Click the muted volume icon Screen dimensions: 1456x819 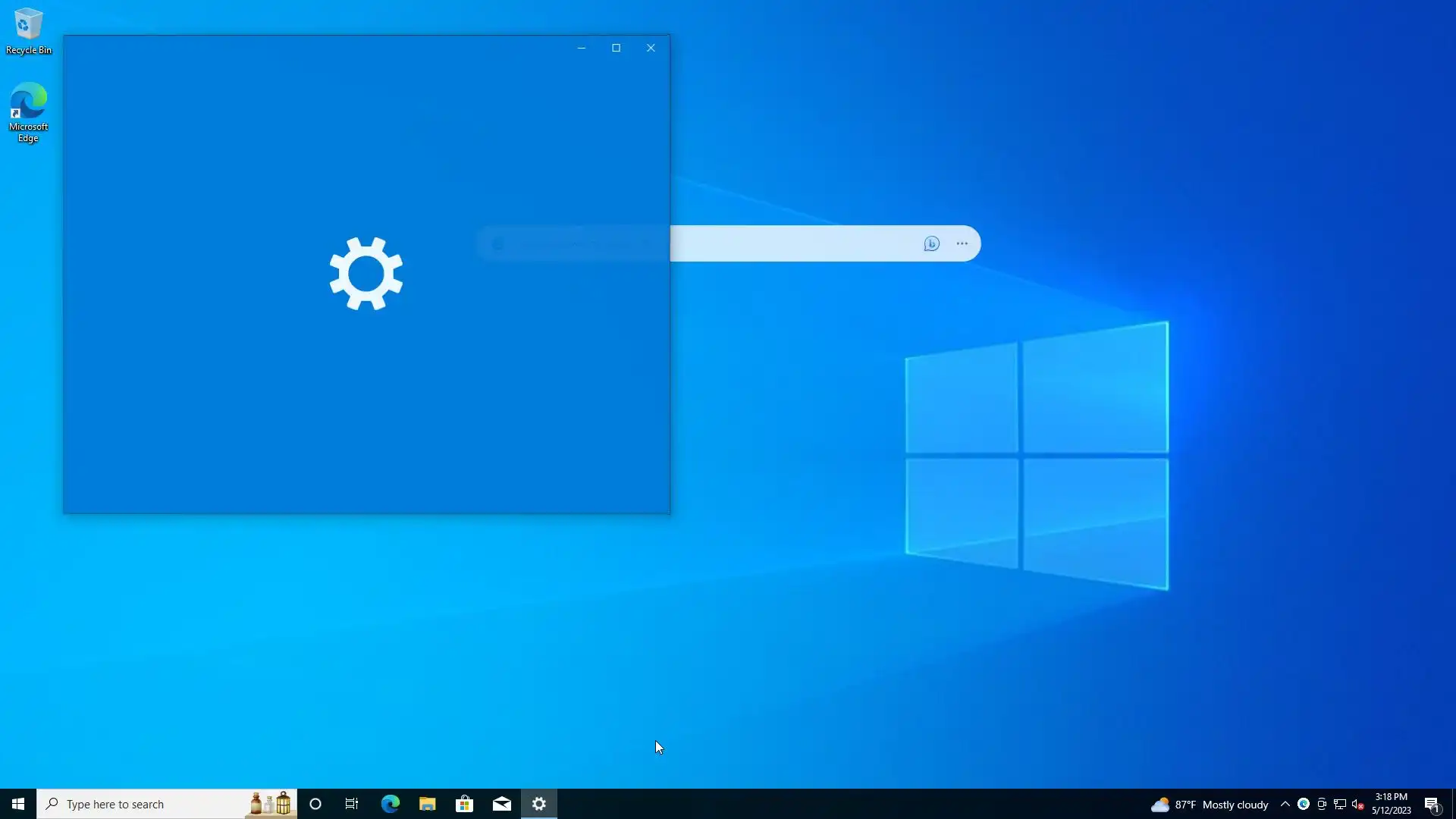pyautogui.click(x=1358, y=804)
